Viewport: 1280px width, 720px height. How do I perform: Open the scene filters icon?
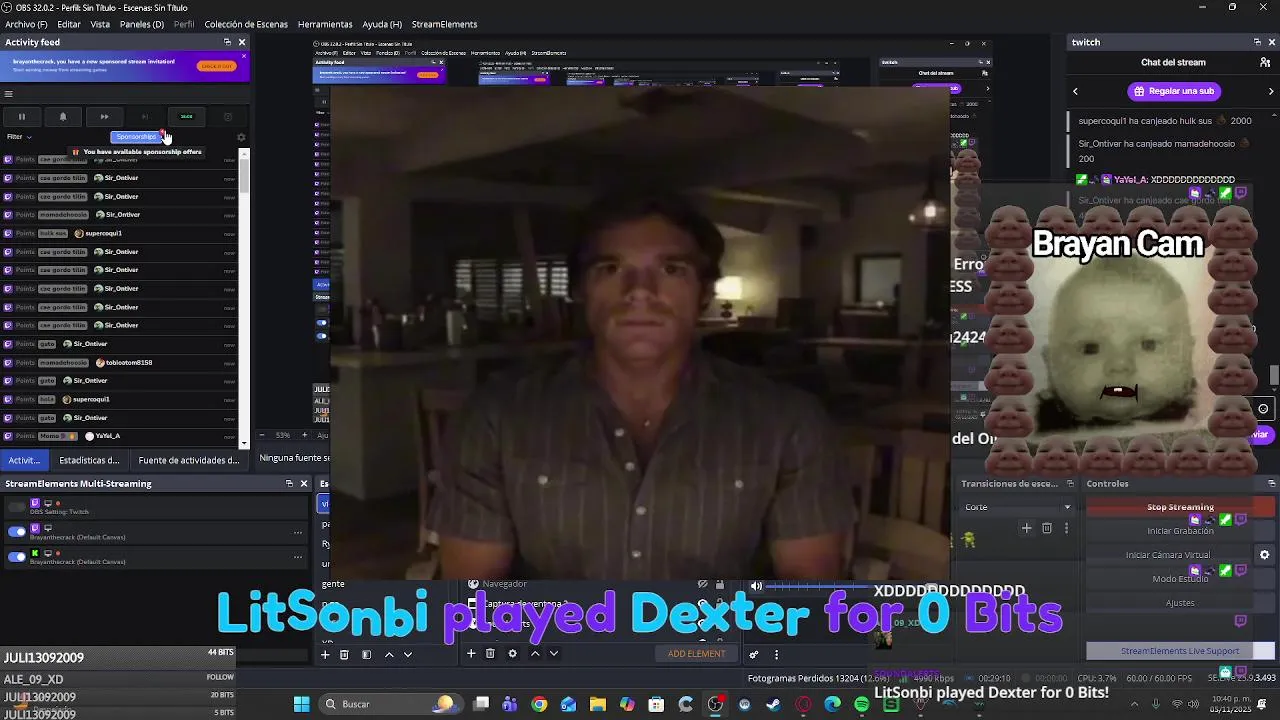click(x=366, y=654)
